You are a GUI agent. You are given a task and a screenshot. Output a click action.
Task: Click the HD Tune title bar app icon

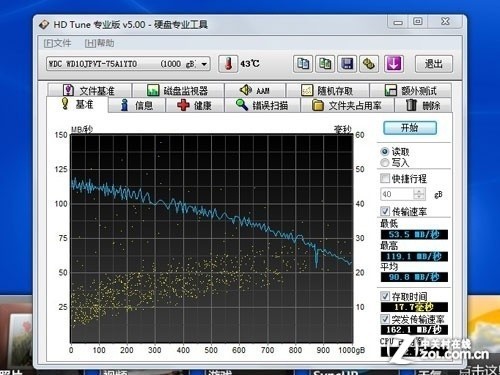coord(44,25)
